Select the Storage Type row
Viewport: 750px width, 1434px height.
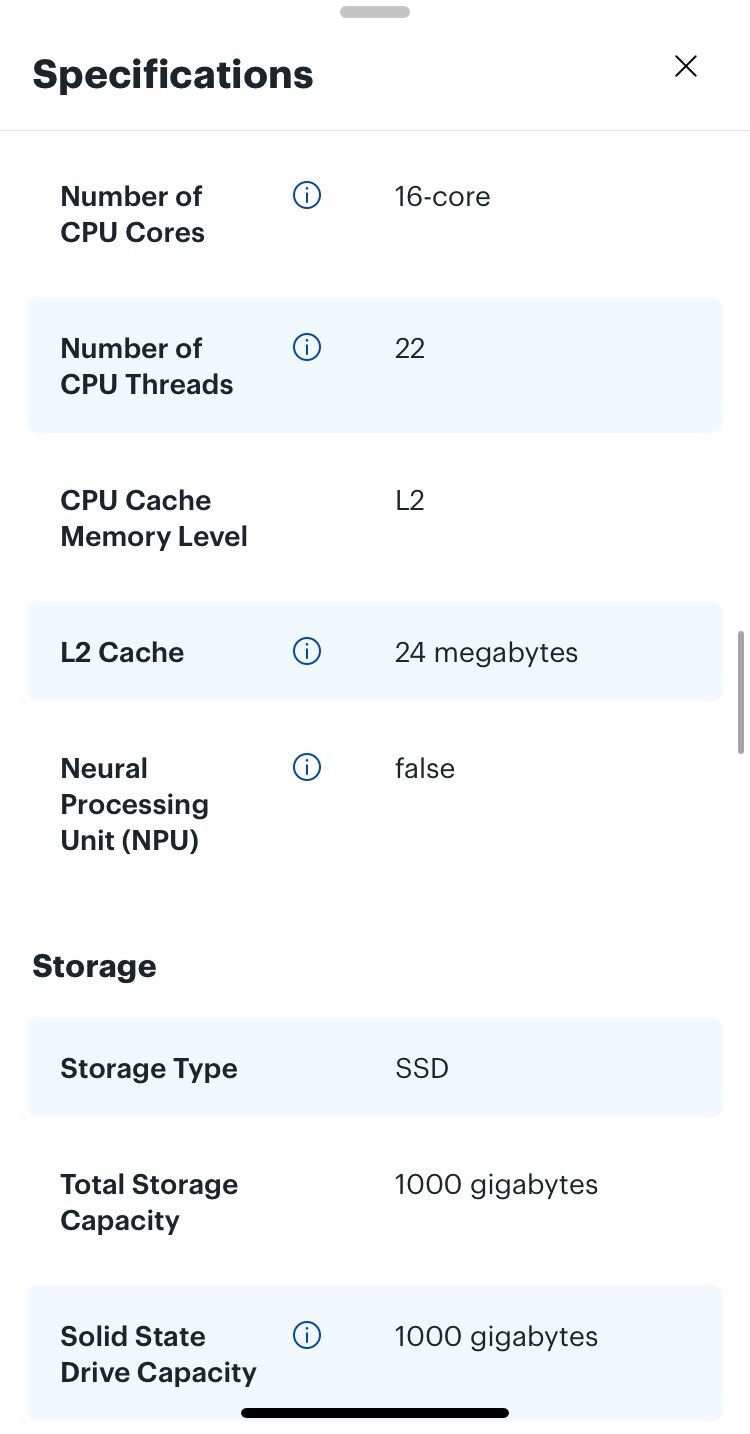point(375,1067)
